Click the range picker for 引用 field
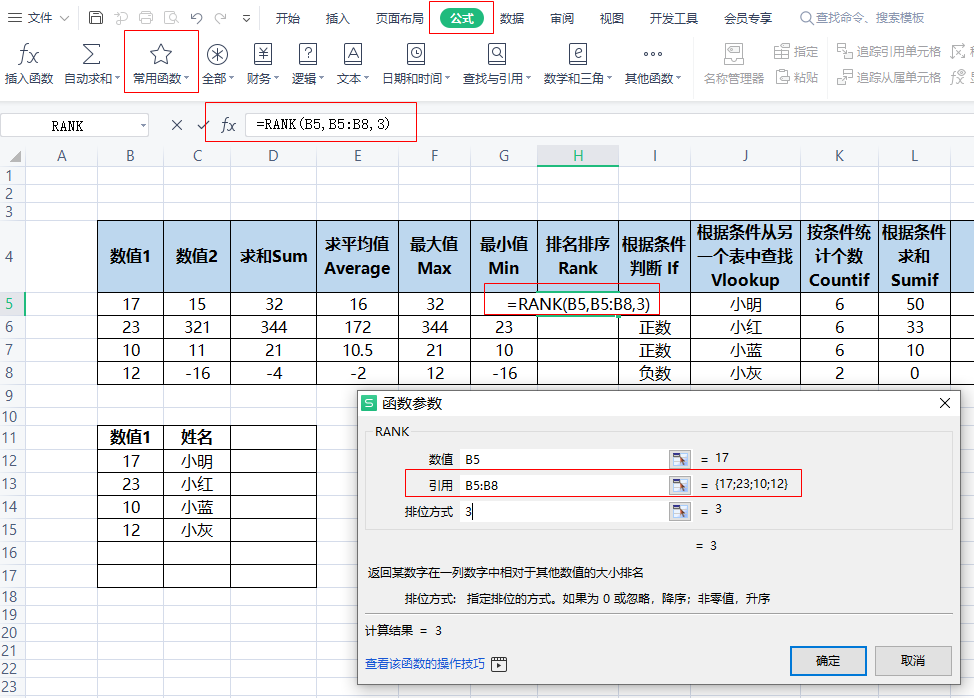 coord(680,485)
